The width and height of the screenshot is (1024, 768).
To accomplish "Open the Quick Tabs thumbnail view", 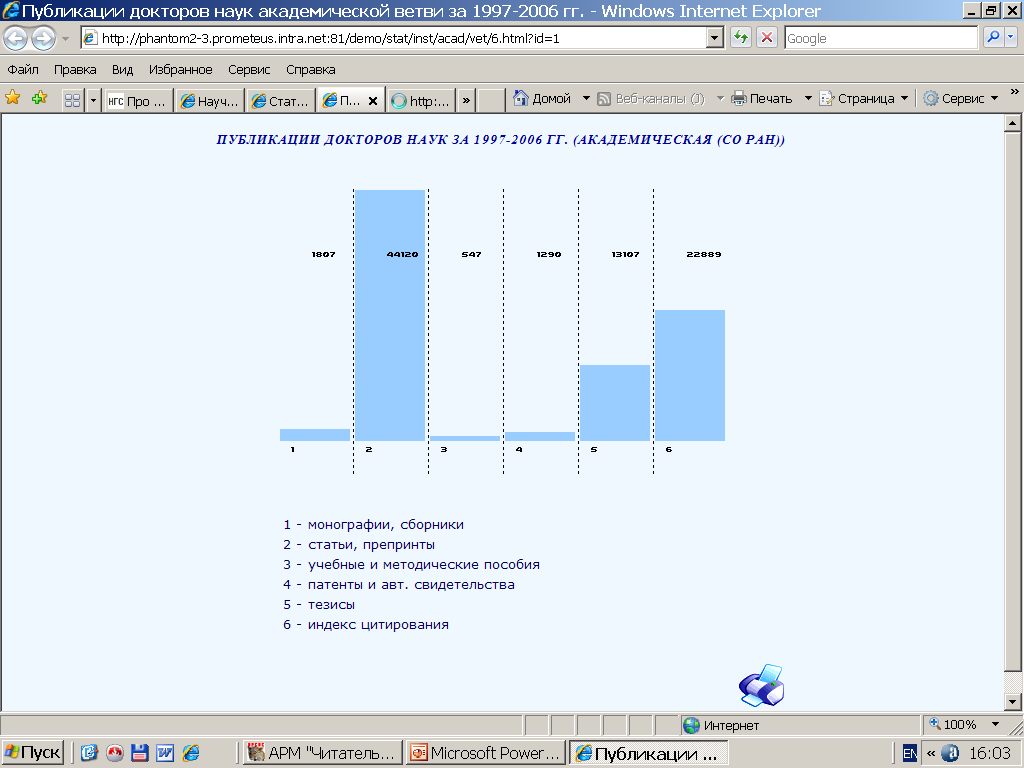I will 72,100.
